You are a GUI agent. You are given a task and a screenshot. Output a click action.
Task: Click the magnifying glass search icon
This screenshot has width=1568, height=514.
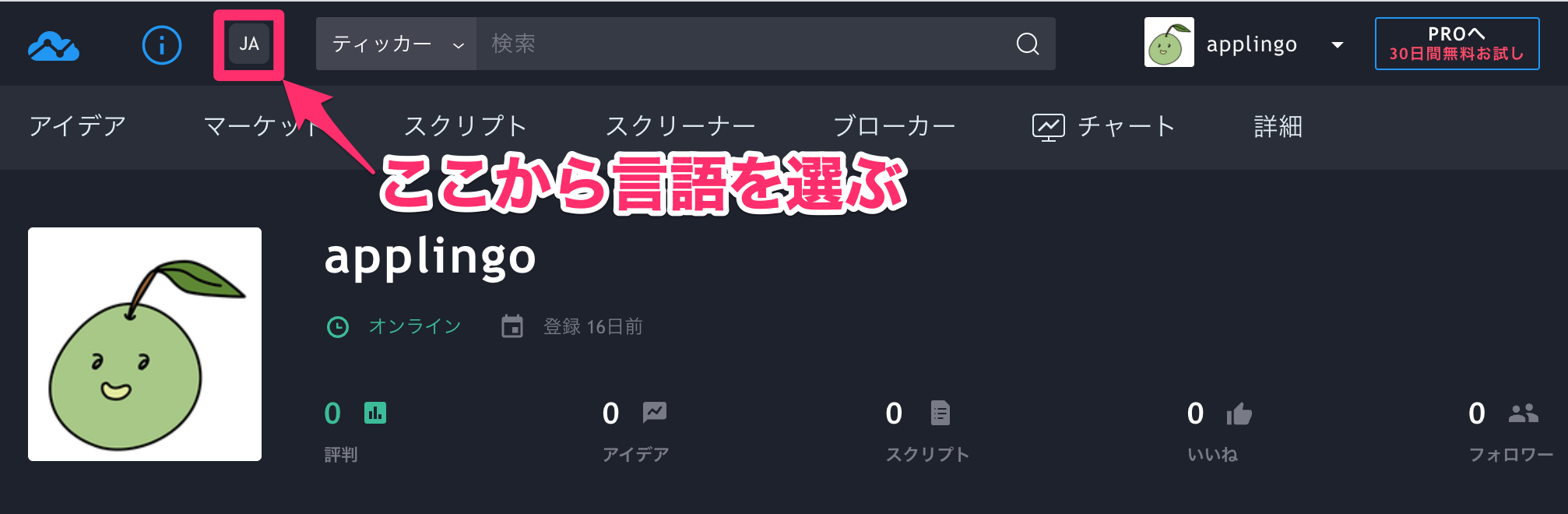[1028, 44]
